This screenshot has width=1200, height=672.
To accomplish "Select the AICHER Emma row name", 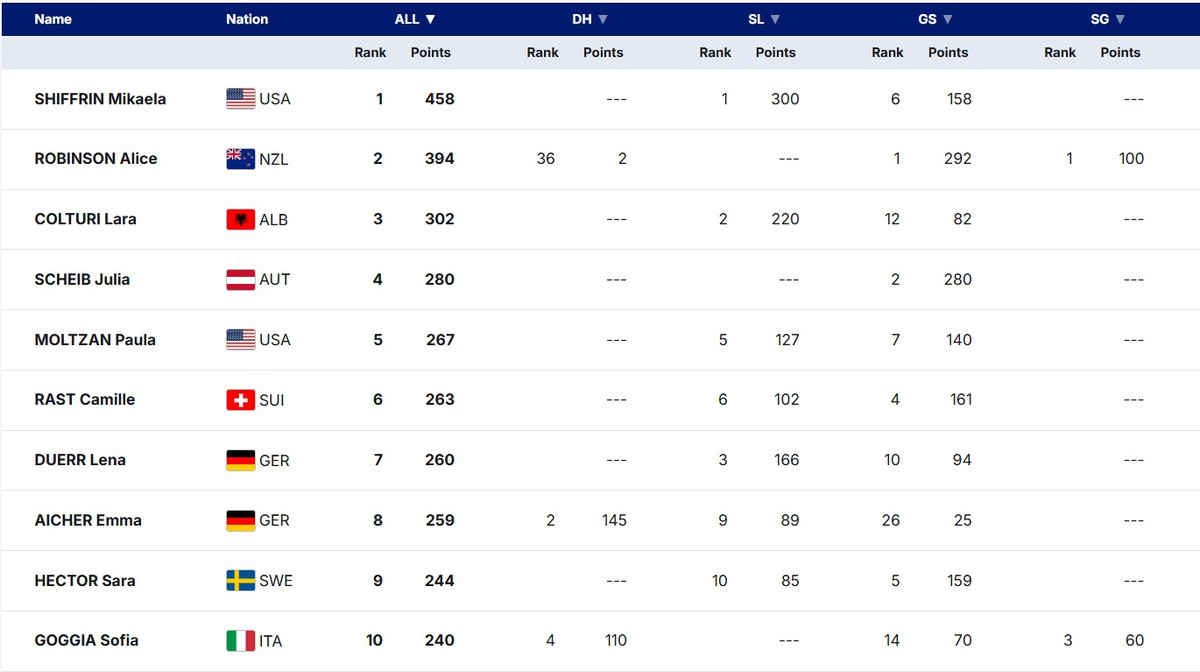I will pyautogui.click(x=88, y=520).
